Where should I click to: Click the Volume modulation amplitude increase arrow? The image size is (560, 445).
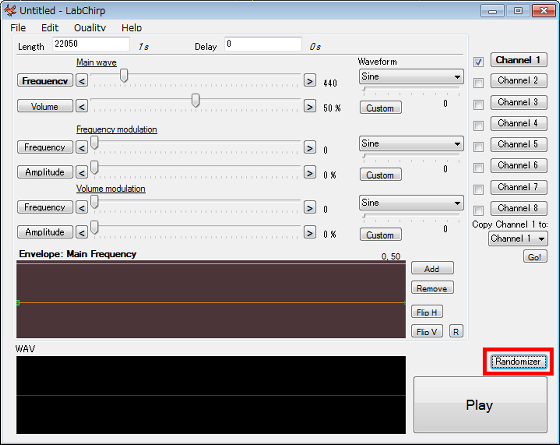tap(310, 233)
